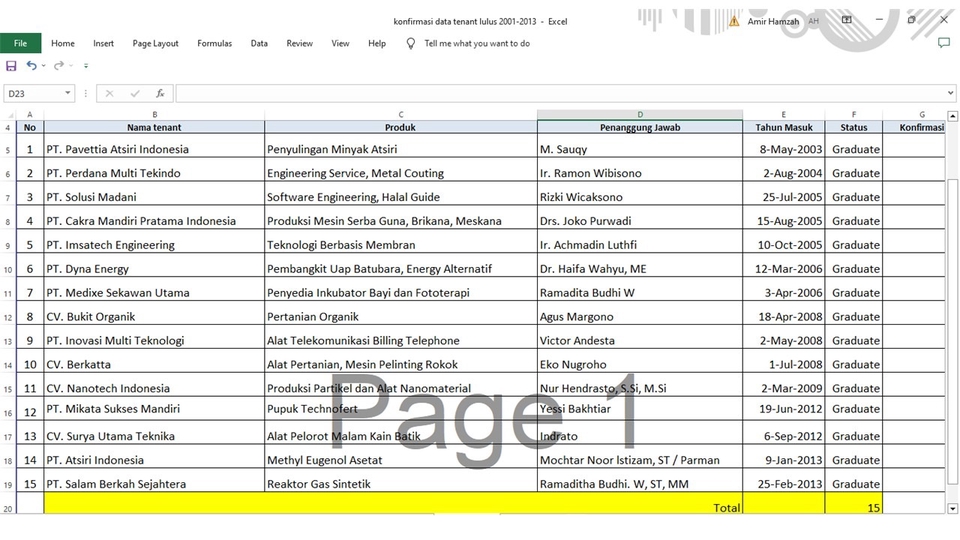
Task: Switch to the Page Layout tab
Action: [156, 43]
